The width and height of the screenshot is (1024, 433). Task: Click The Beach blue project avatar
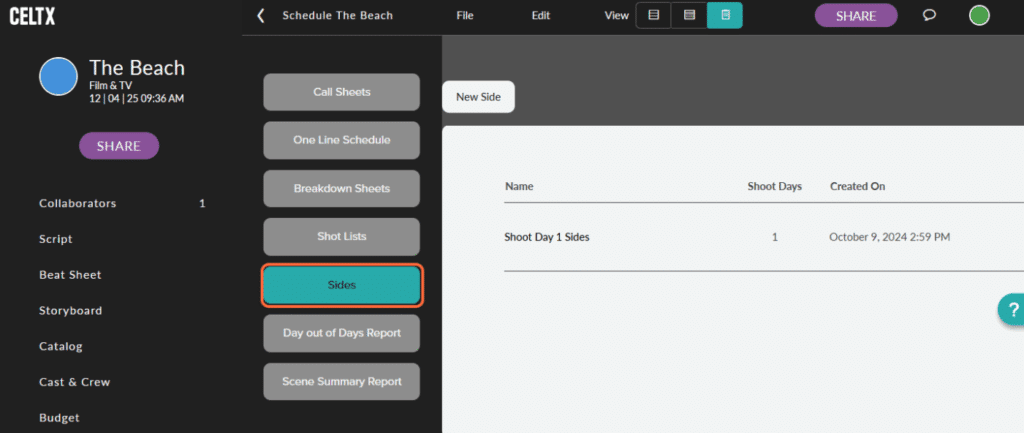pos(59,76)
